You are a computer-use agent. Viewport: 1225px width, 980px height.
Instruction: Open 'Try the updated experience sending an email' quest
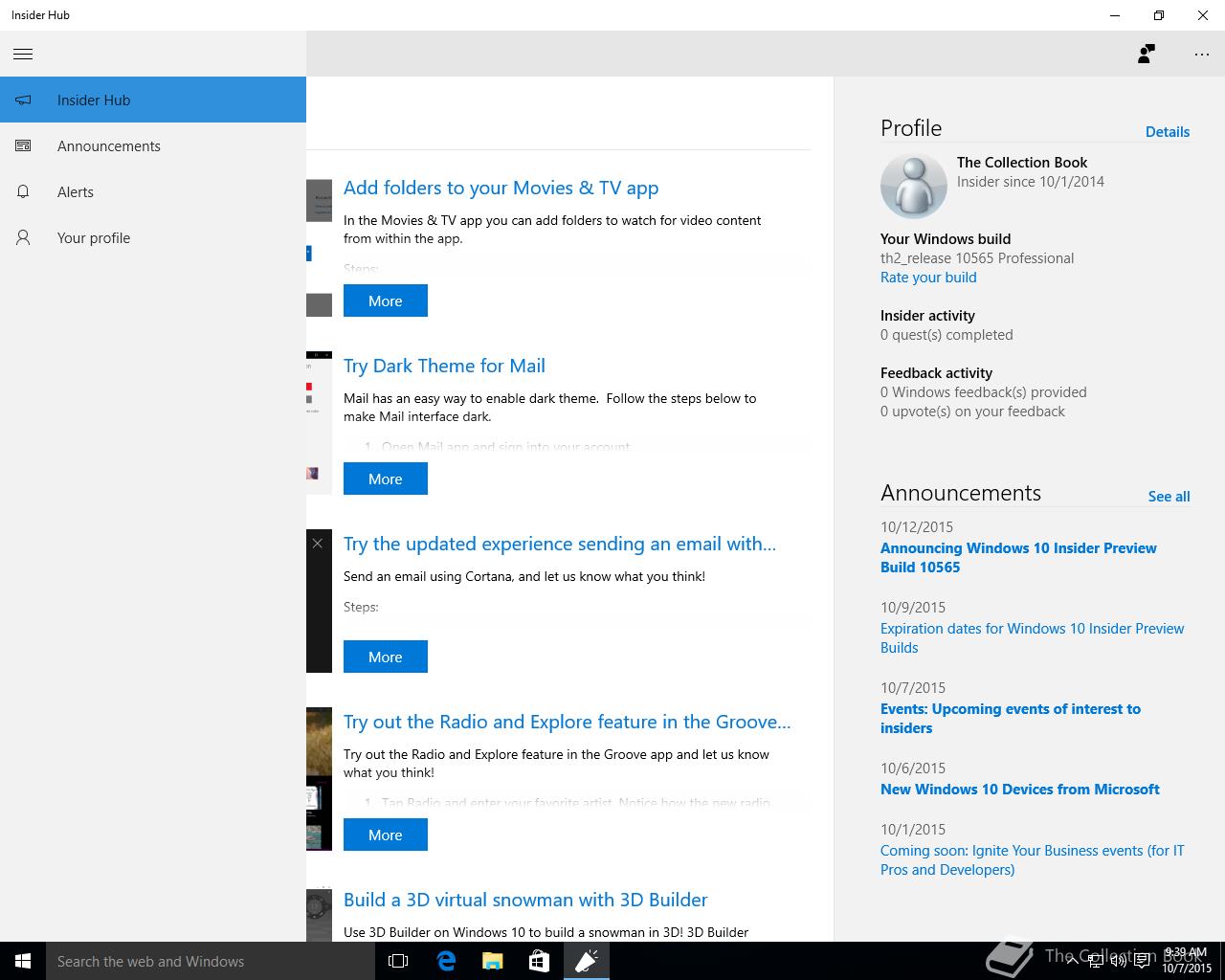[560, 544]
